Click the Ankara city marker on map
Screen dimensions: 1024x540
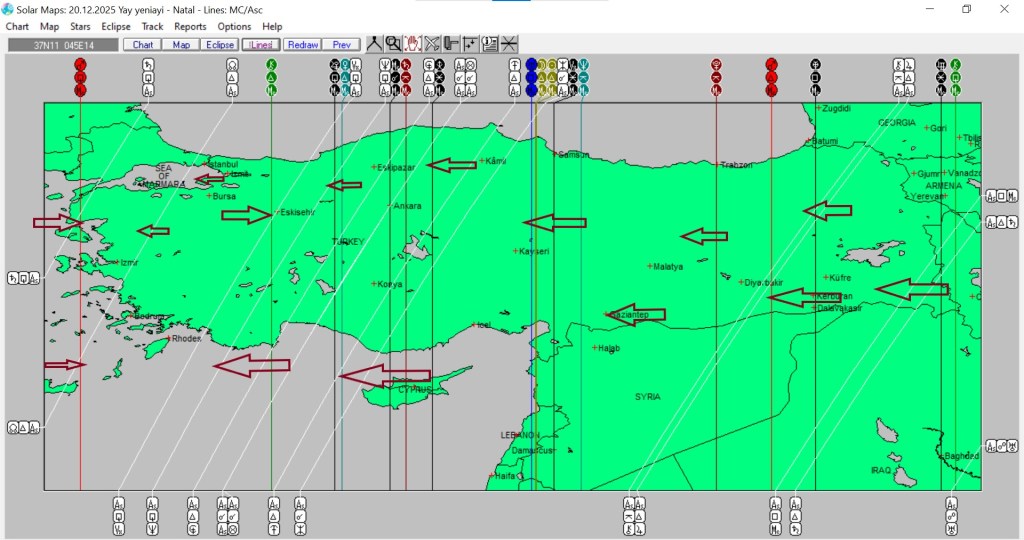coord(391,206)
